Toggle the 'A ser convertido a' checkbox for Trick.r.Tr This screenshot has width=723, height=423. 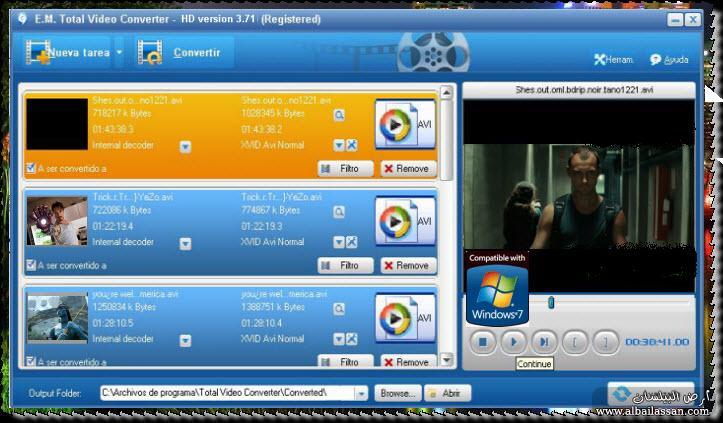pos(31,265)
